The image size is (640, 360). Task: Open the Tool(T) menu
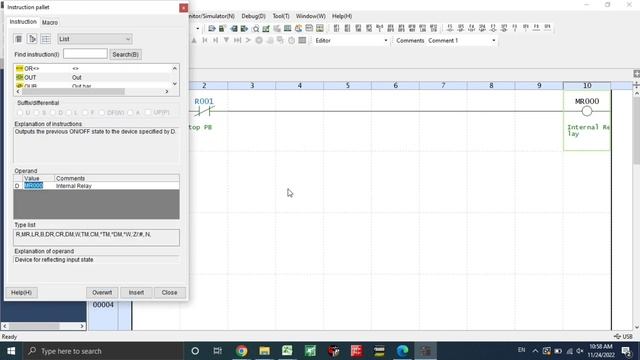[281, 16]
